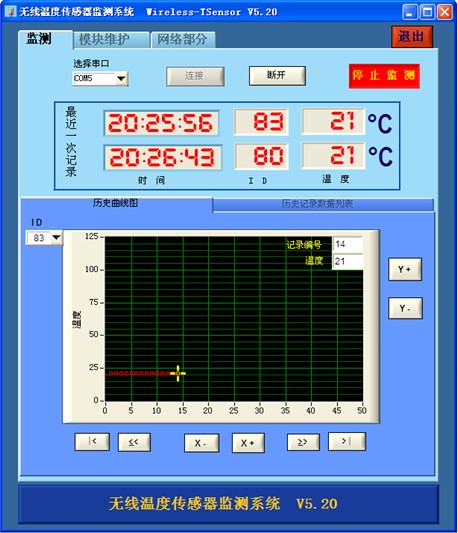
Task: Click the greyed 连接 connect button
Action: pyautogui.click(x=195, y=76)
